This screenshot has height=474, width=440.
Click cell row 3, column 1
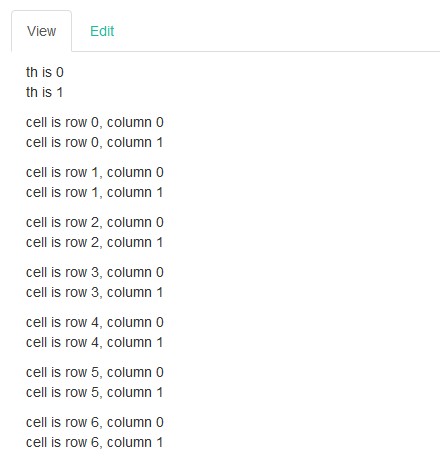(x=94, y=292)
